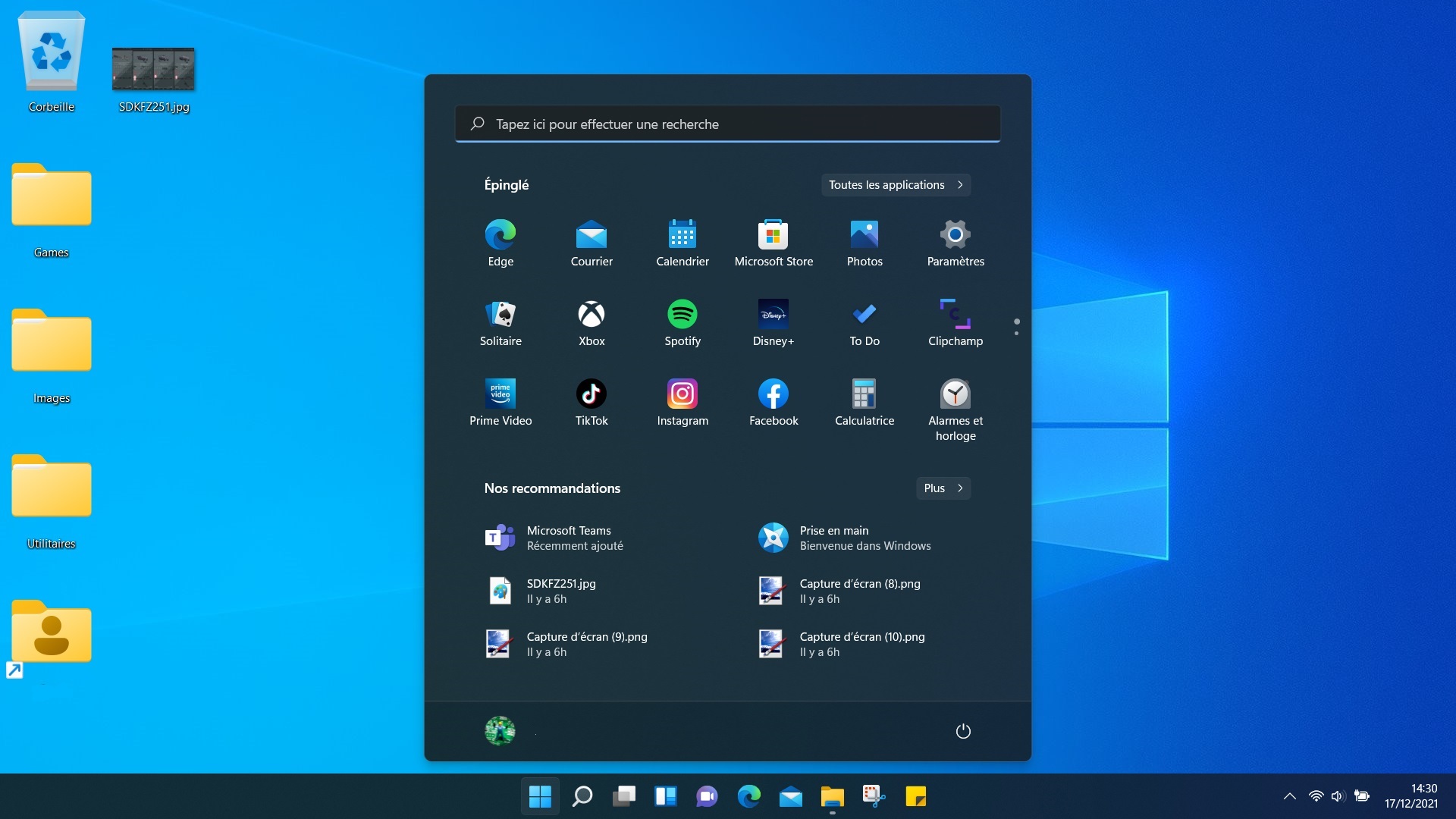1456x819 pixels.
Task: Open Instagram pinned app
Action: click(x=682, y=402)
